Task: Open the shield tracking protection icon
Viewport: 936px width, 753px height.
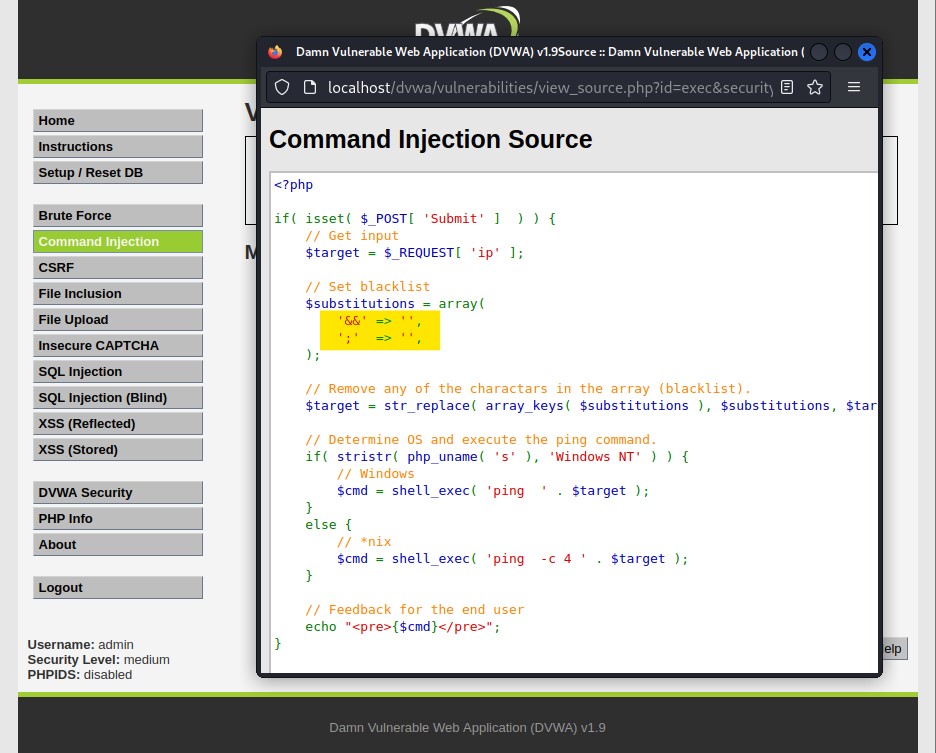Action: 282,88
